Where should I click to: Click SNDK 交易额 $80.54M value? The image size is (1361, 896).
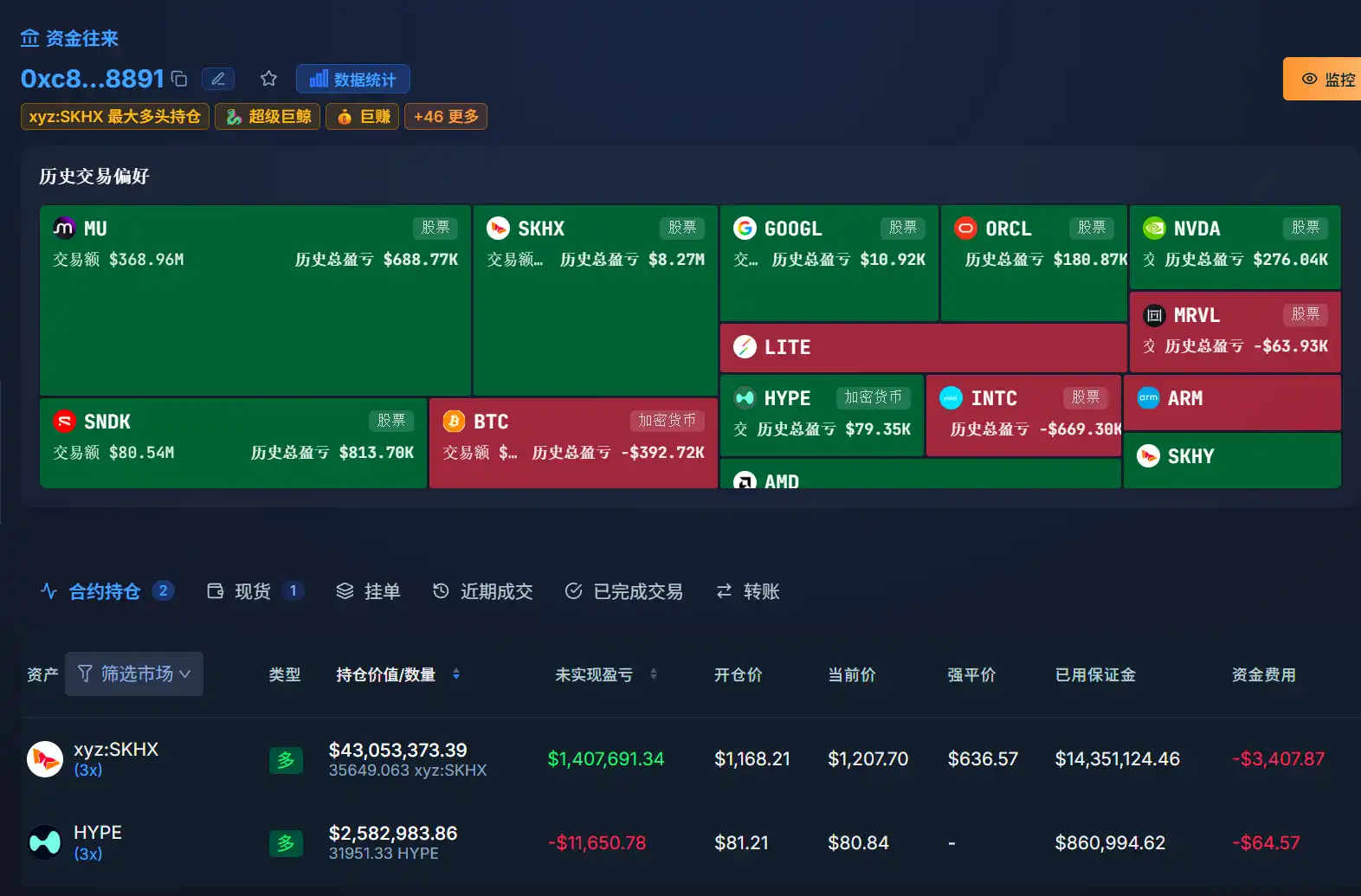coord(142,453)
